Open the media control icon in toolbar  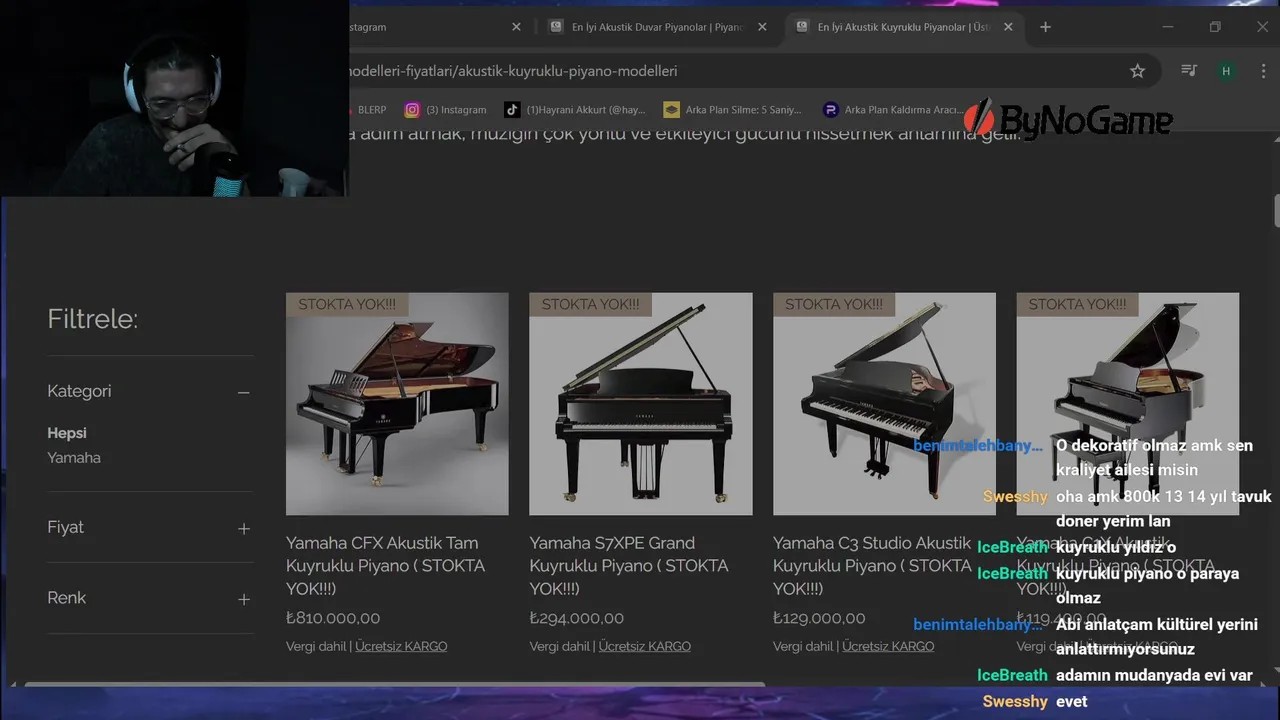1189,71
